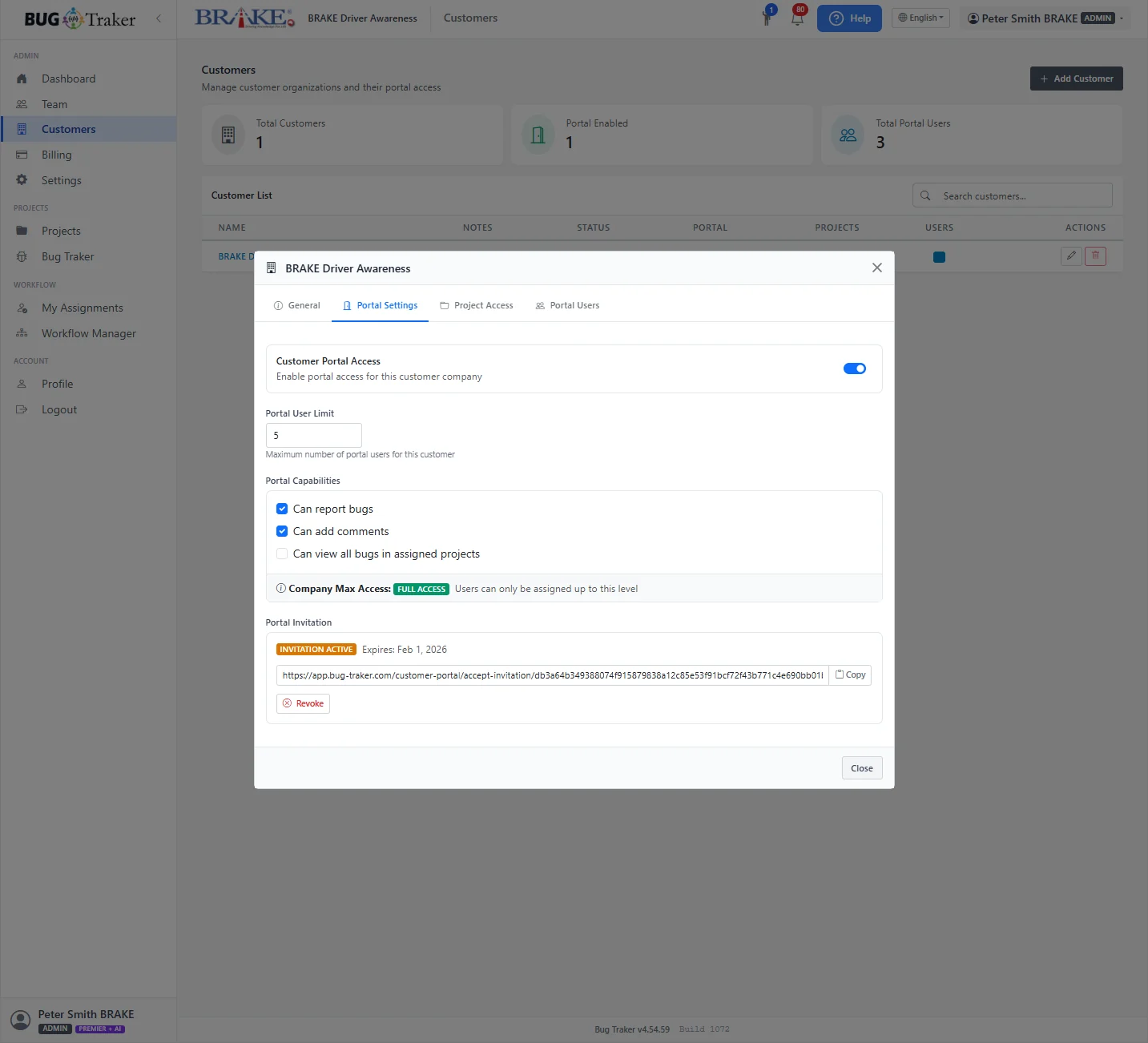Open the notifications bell icon

click(x=797, y=18)
